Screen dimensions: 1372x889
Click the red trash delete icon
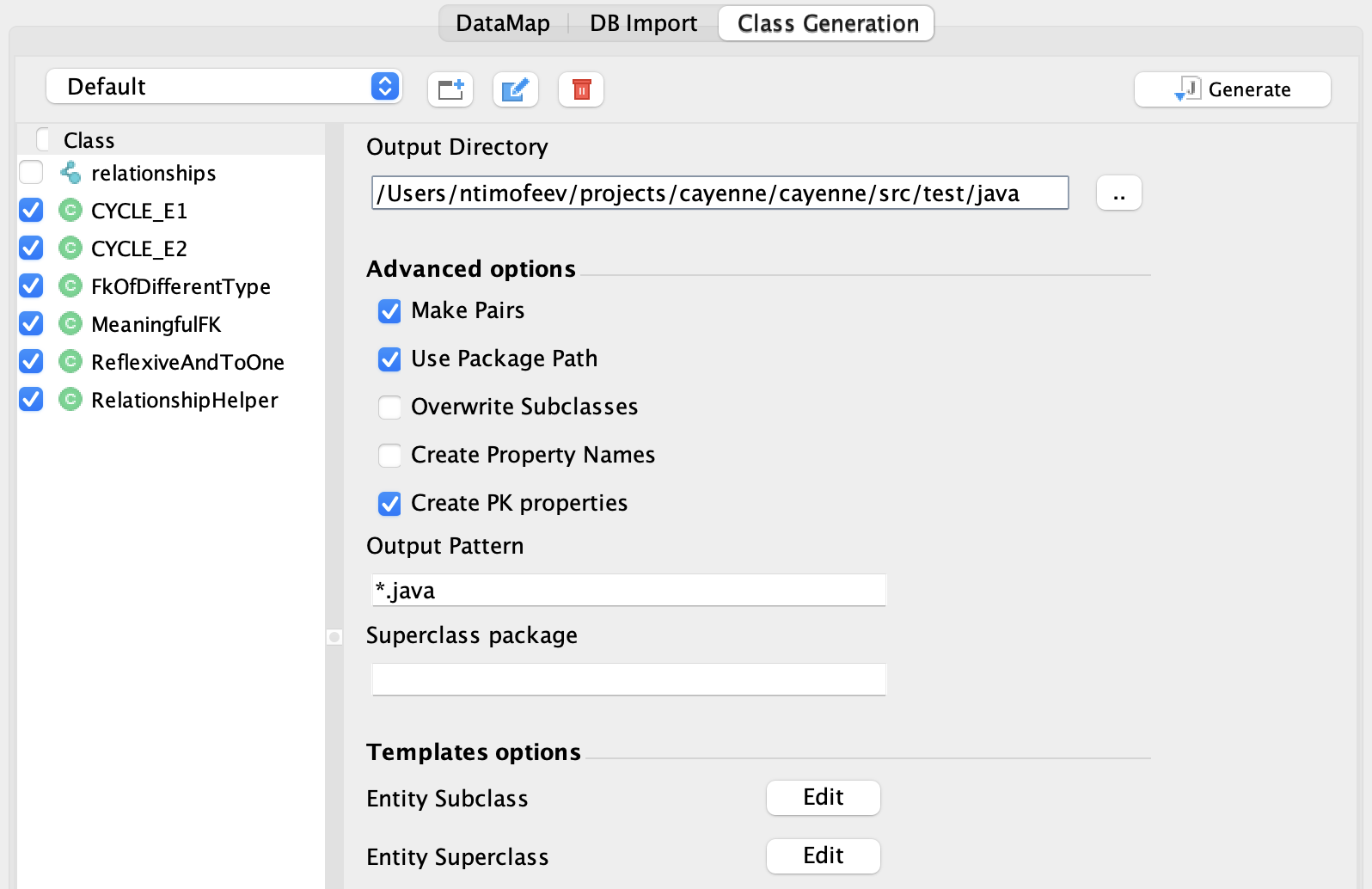point(581,89)
